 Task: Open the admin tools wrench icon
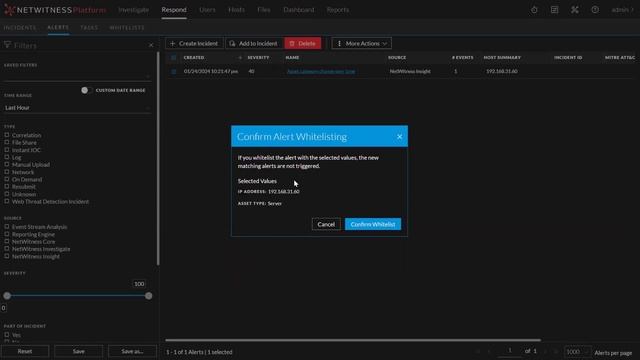pyautogui.click(x=575, y=10)
